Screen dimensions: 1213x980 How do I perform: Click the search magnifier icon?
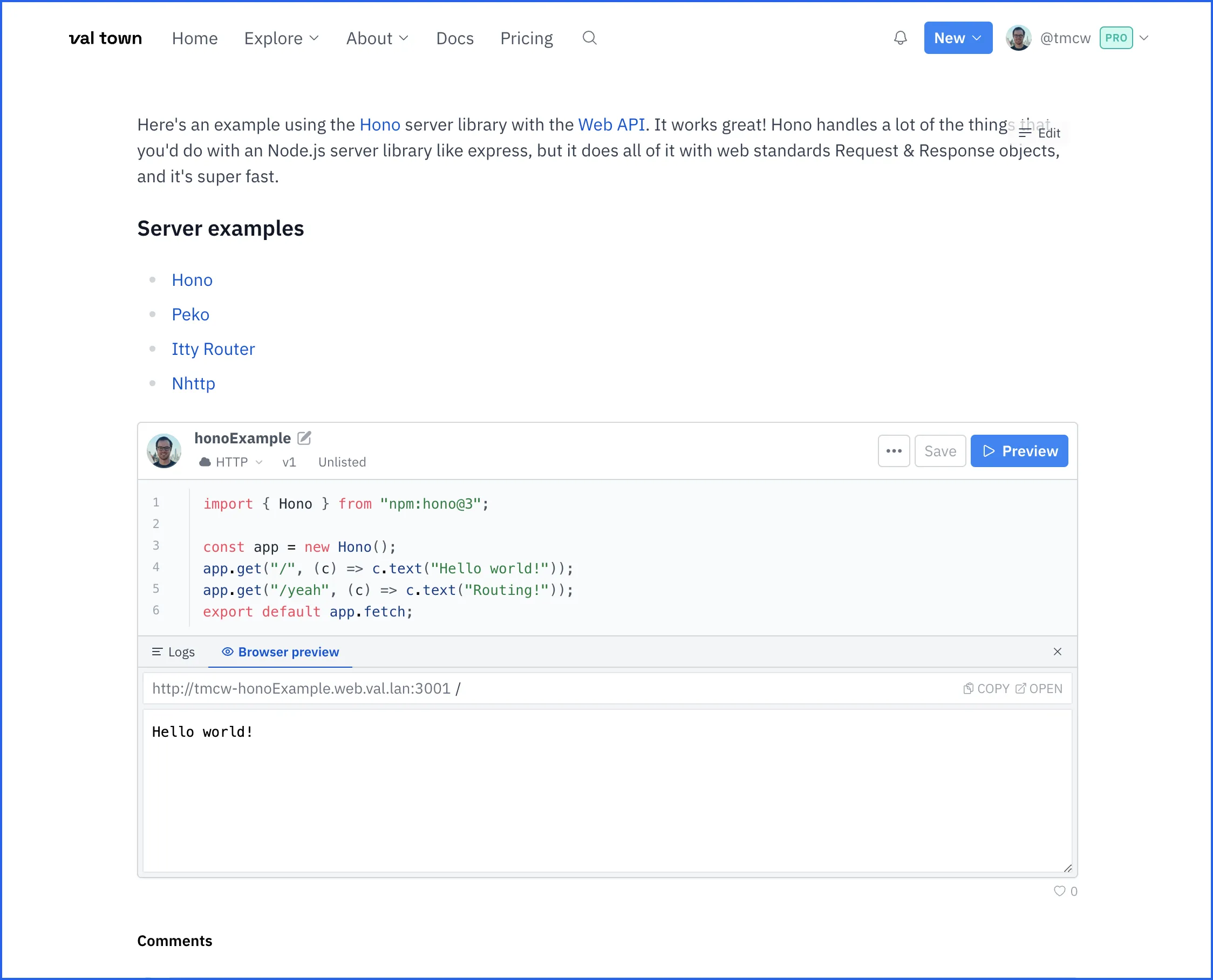point(589,38)
